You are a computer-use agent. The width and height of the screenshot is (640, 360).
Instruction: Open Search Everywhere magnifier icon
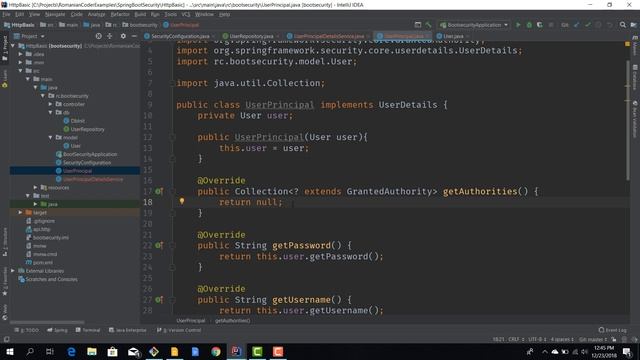(x=622, y=25)
